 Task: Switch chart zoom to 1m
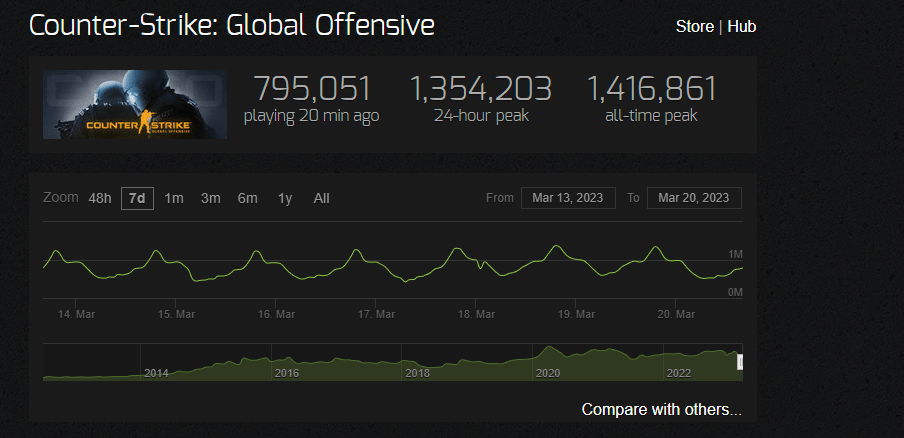pos(174,198)
